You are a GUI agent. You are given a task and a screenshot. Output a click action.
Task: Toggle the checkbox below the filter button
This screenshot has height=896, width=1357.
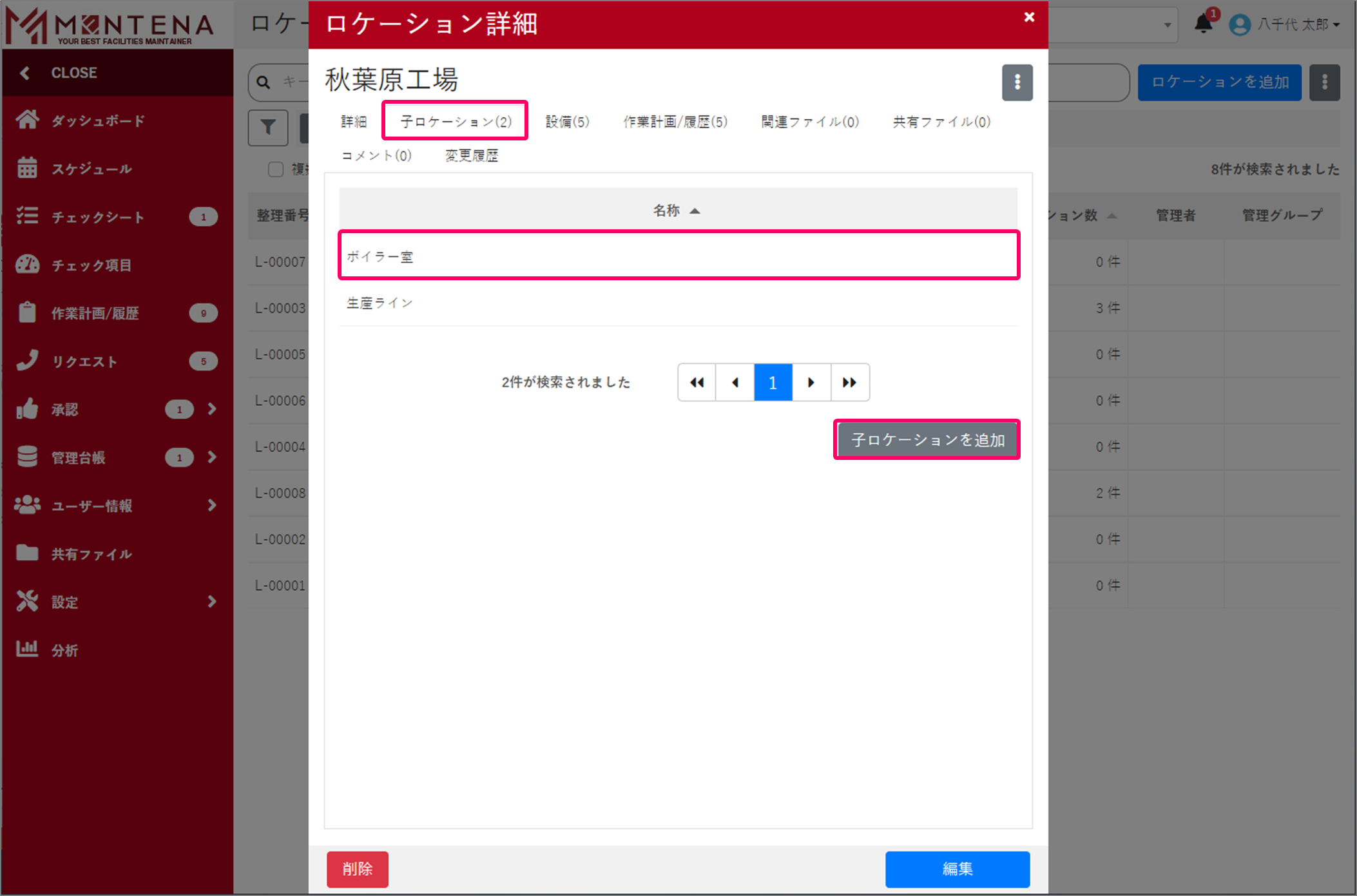[x=276, y=169]
